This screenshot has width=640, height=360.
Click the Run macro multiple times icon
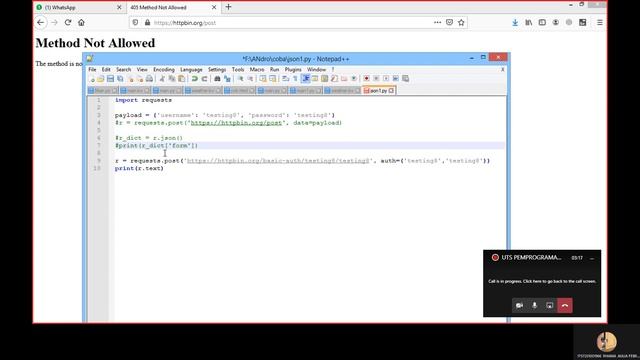(396, 78)
